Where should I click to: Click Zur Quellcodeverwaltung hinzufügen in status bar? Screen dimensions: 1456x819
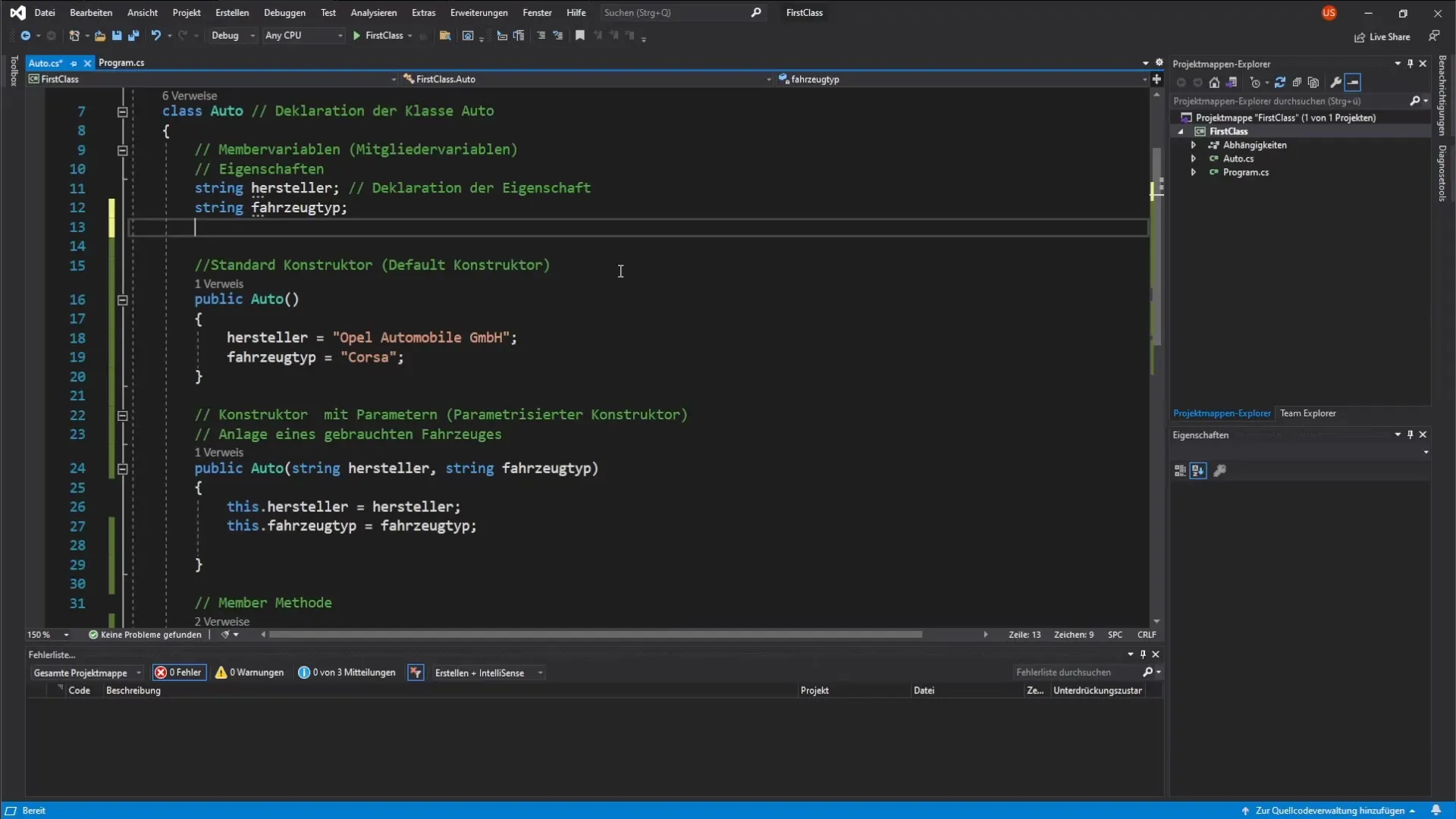tap(1329, 811)
